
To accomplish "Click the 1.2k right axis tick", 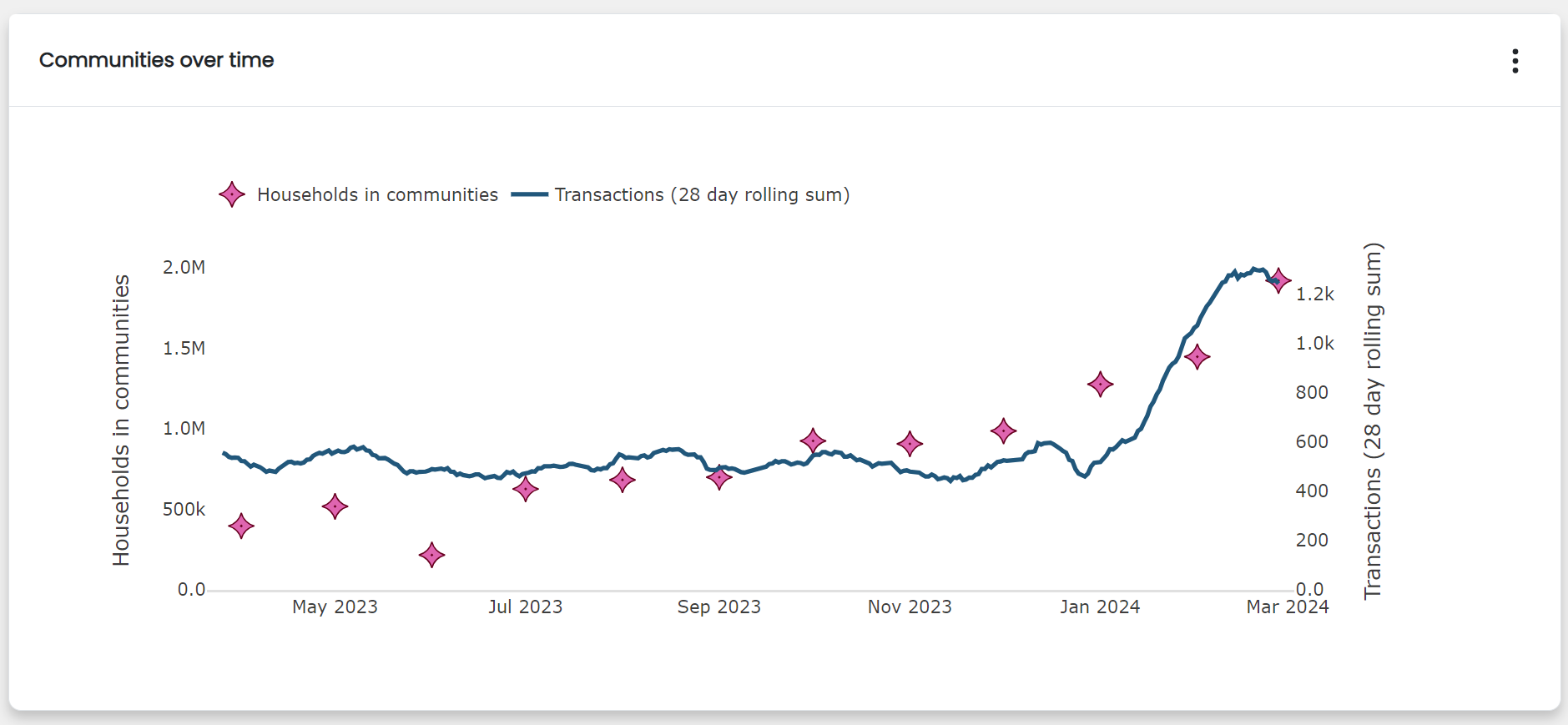I will pyautogui.click(x=1314, y=294).
